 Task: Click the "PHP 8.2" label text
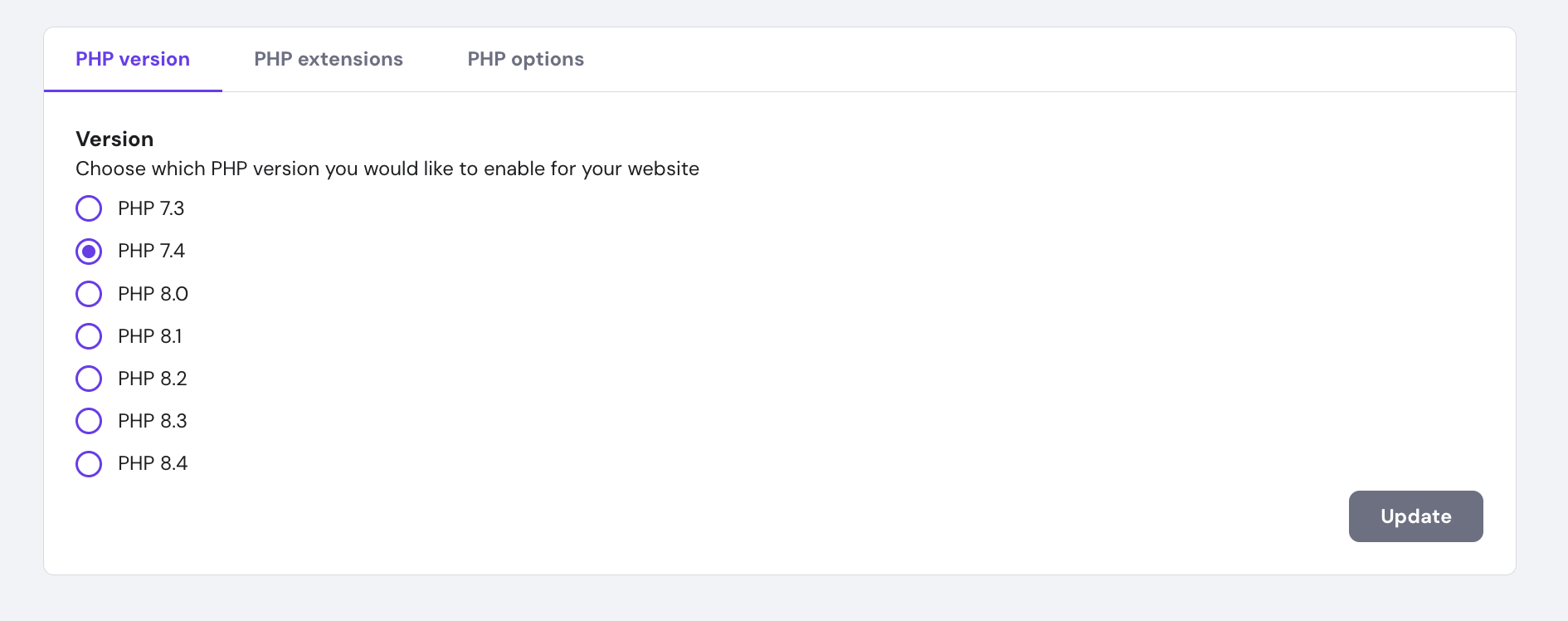pos(152,379)
